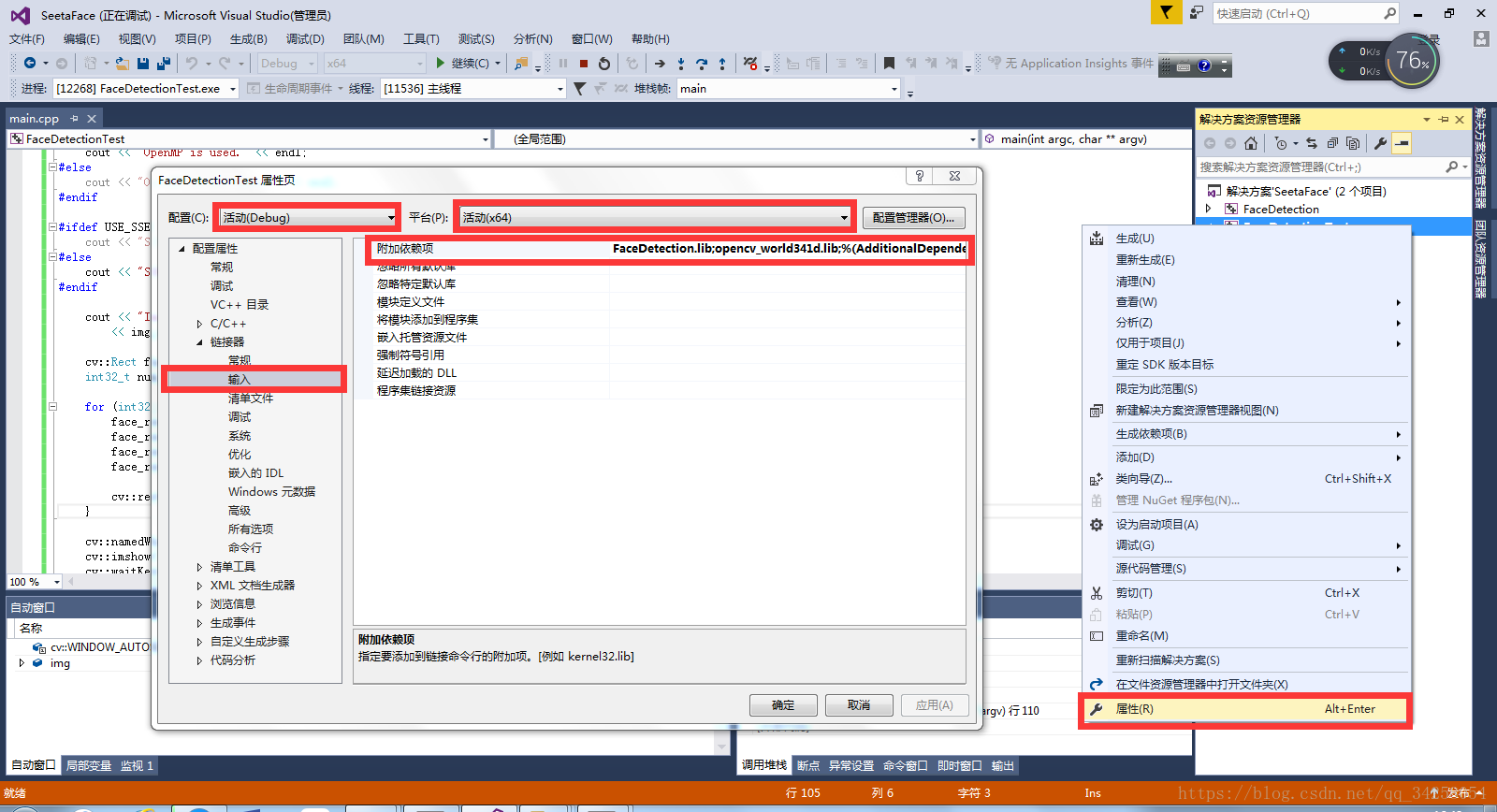Switch to the 局部变量 tab

coord(89,765)
